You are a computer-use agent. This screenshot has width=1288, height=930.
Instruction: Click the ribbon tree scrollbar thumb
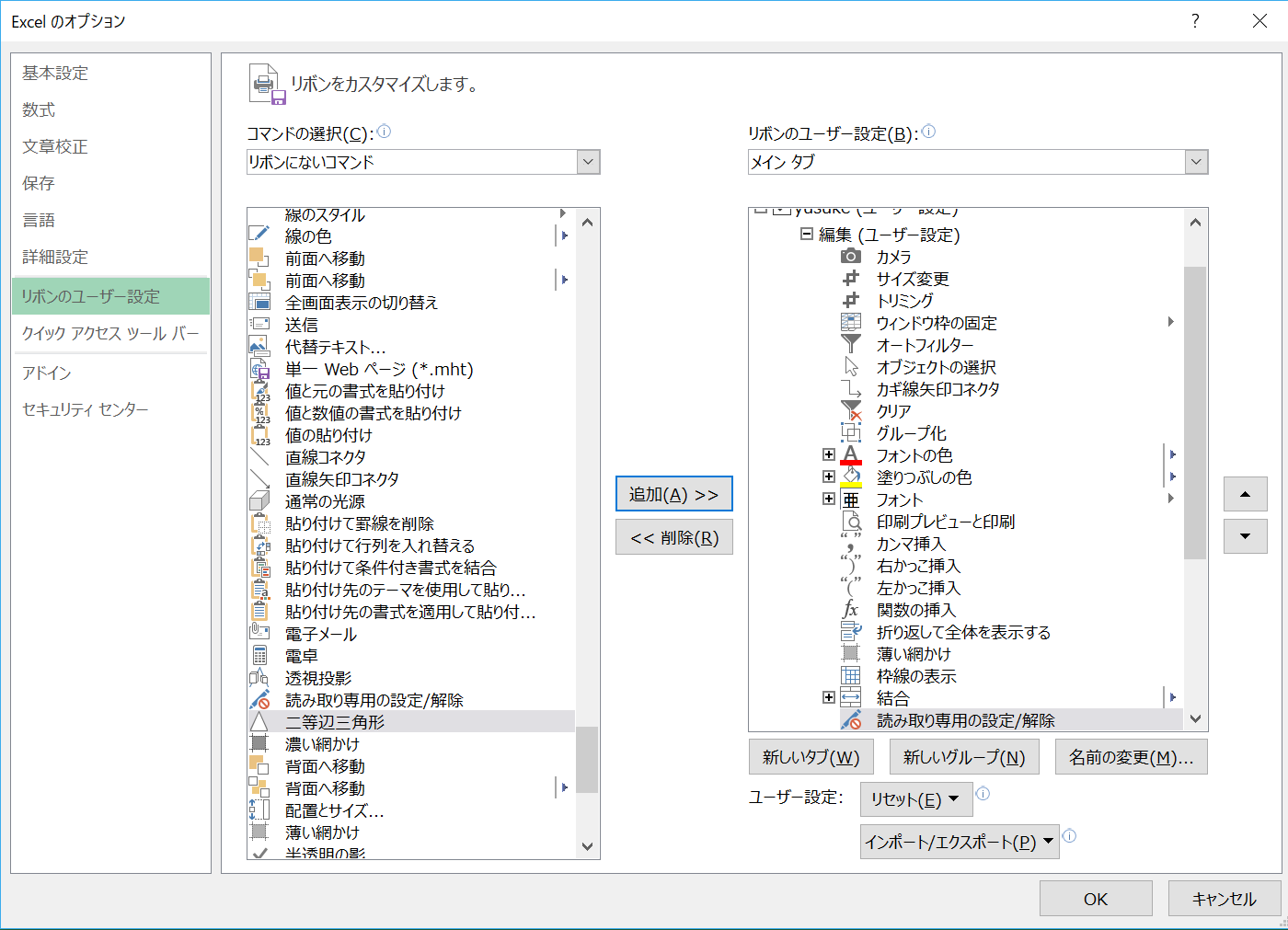(x=1195, y=413)
